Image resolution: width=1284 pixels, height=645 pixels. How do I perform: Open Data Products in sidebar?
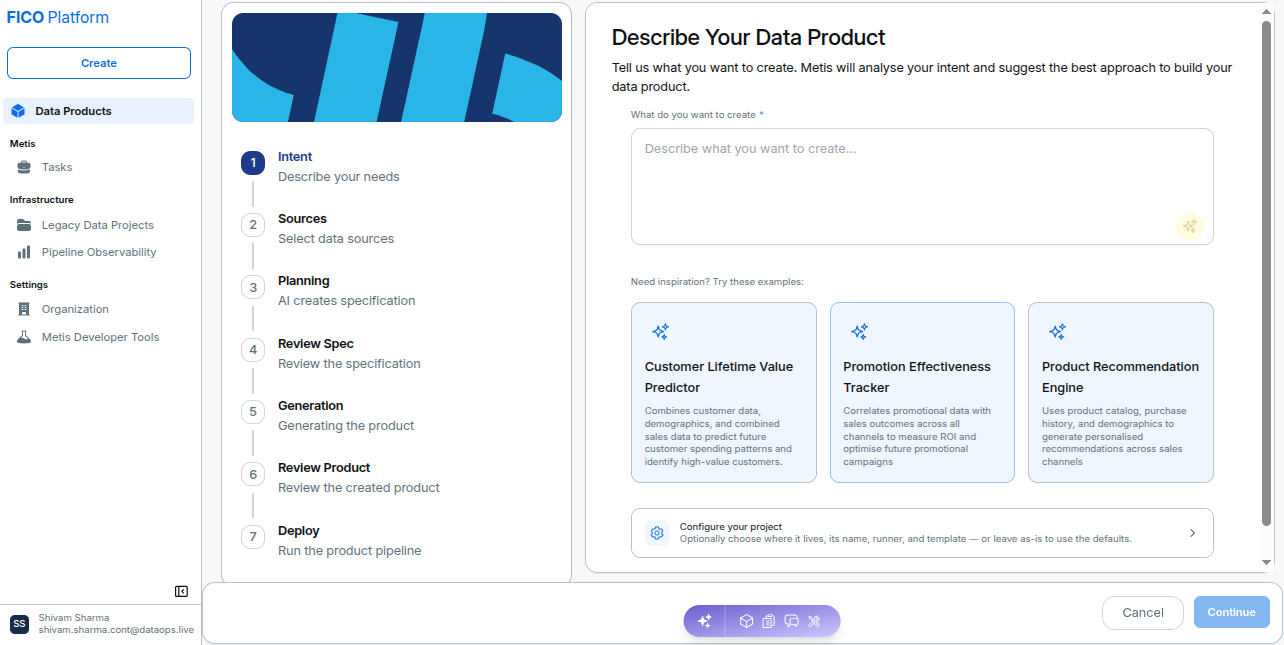(98, 111)
